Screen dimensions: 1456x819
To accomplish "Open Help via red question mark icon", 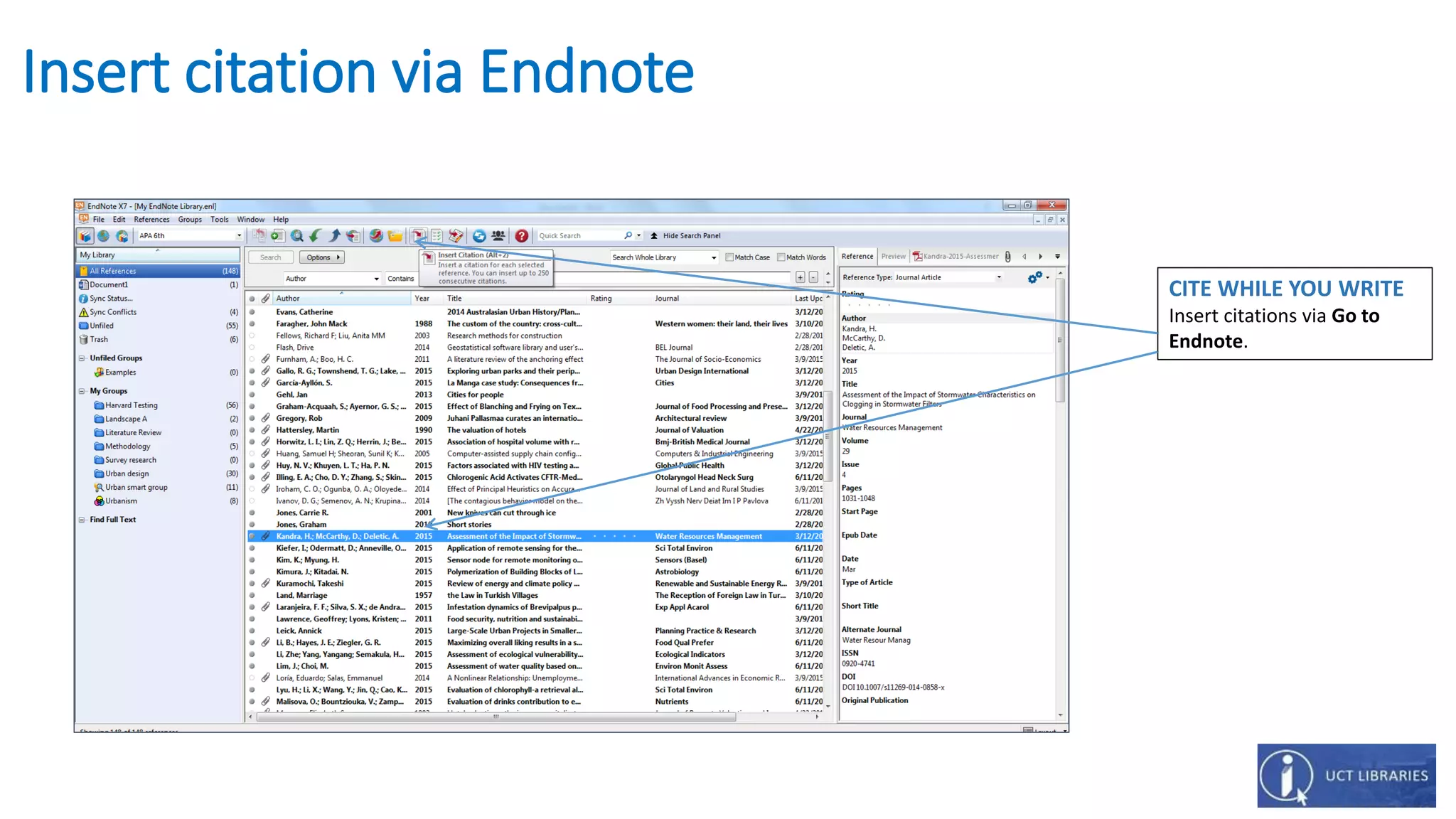I will pos(522,236).
